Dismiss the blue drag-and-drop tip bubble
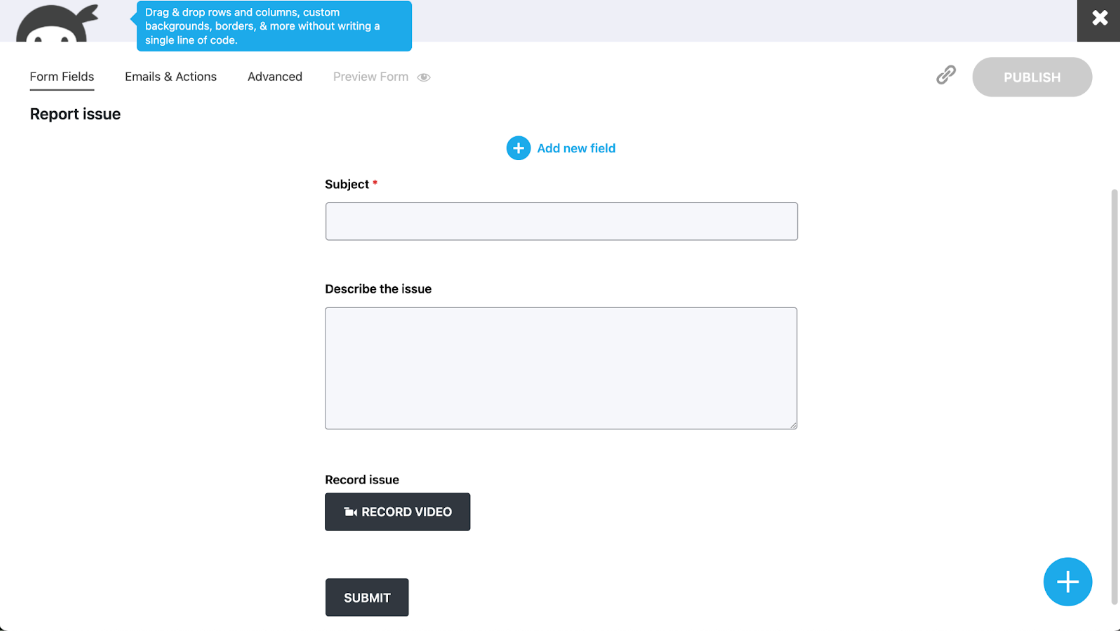Viewport: 1120px width, 636px height. [x=273, y=26]
